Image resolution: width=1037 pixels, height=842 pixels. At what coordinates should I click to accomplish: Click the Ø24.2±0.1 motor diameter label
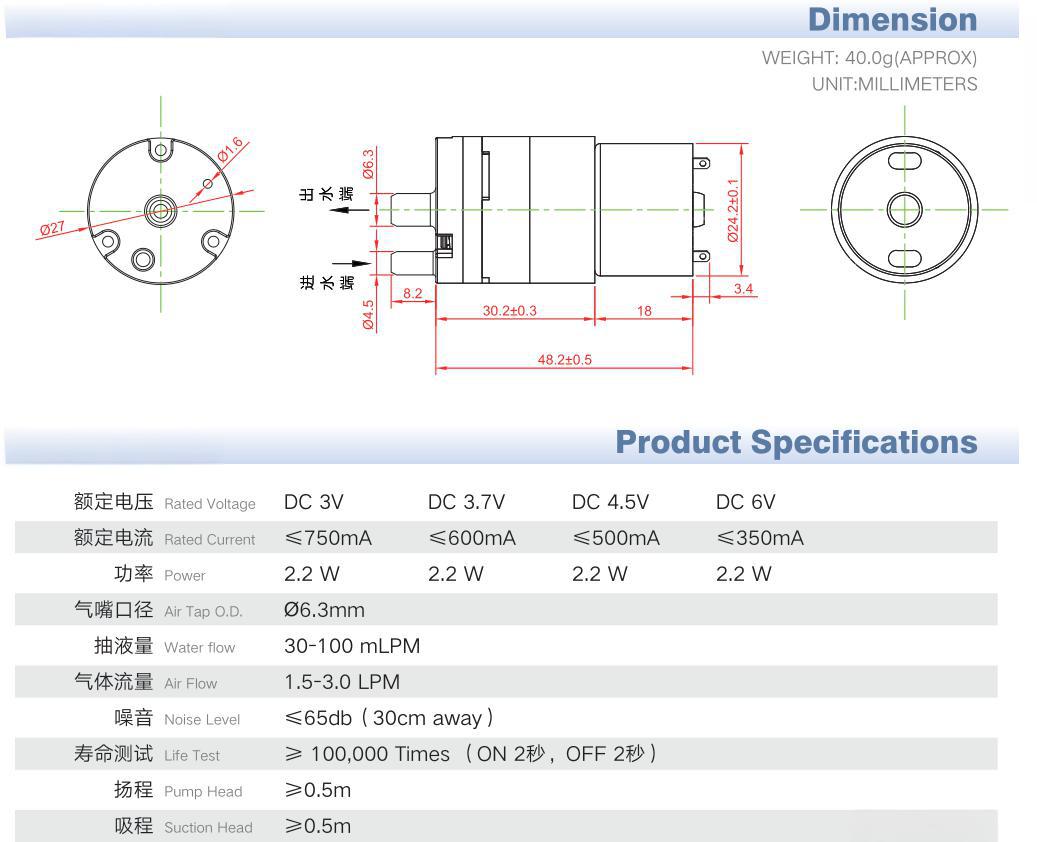pyautogui.click(x=732, y=209)
